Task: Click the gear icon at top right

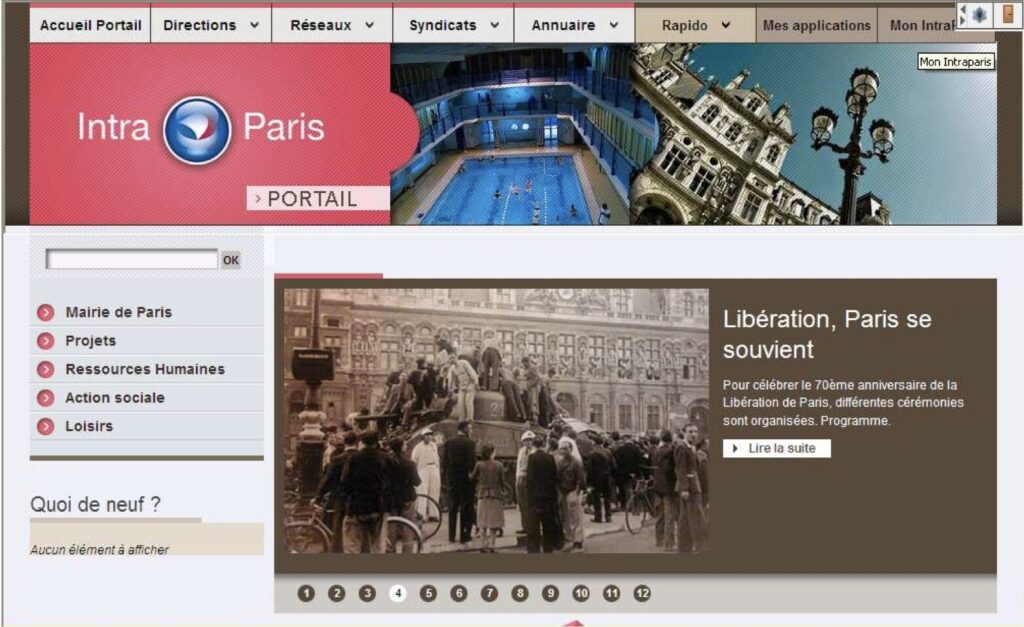Action: pyautogui.click(x=978, y=14)
